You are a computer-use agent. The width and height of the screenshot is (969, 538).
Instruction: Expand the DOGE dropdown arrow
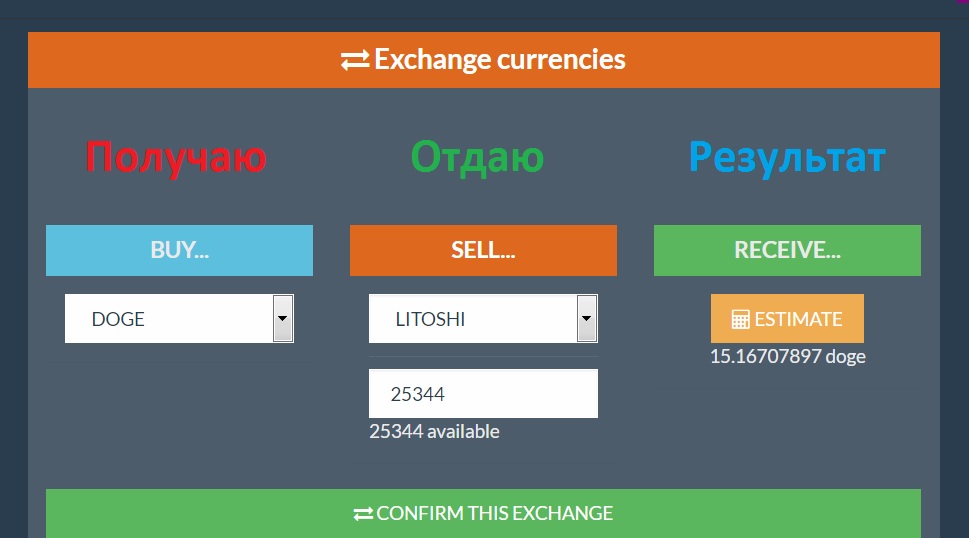click(283, 319)
